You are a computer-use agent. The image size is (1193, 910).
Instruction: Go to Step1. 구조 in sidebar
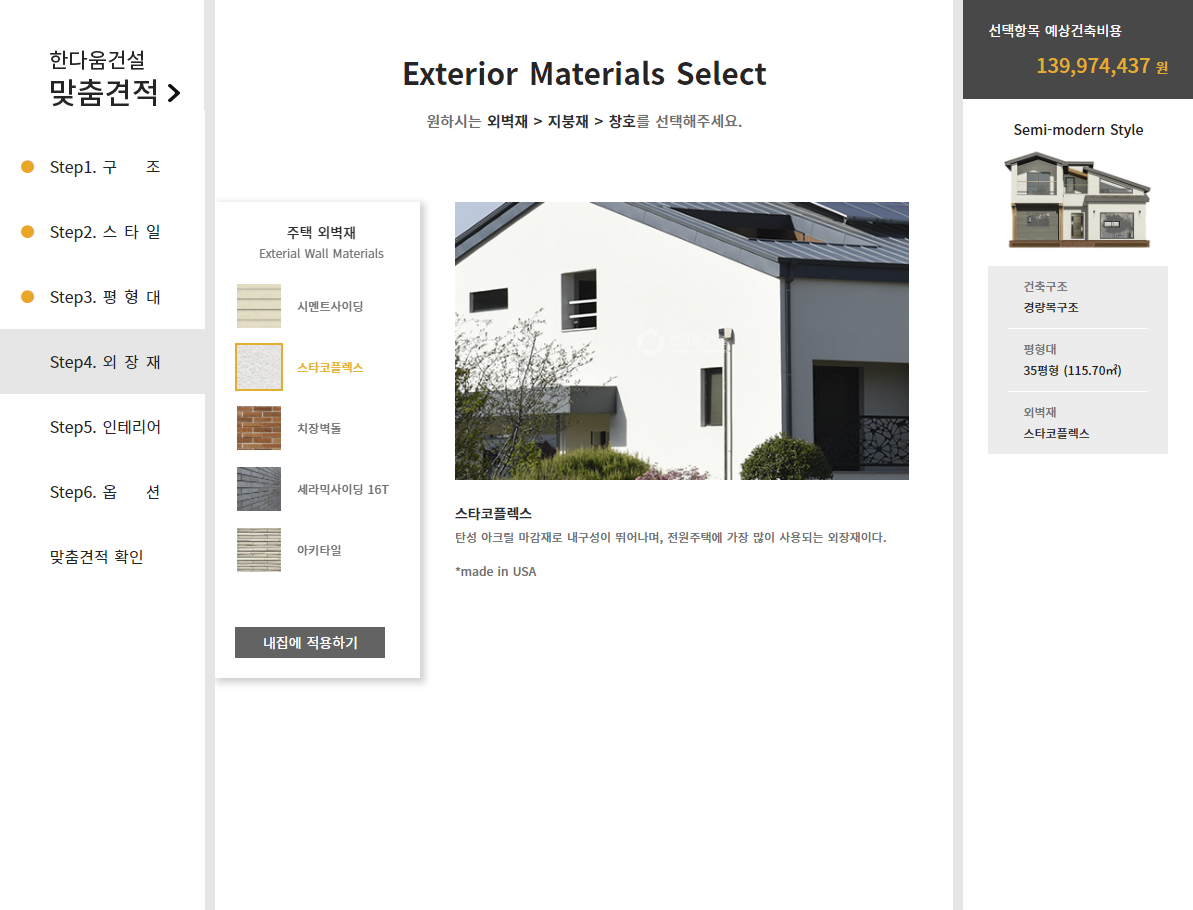point(105,167)
